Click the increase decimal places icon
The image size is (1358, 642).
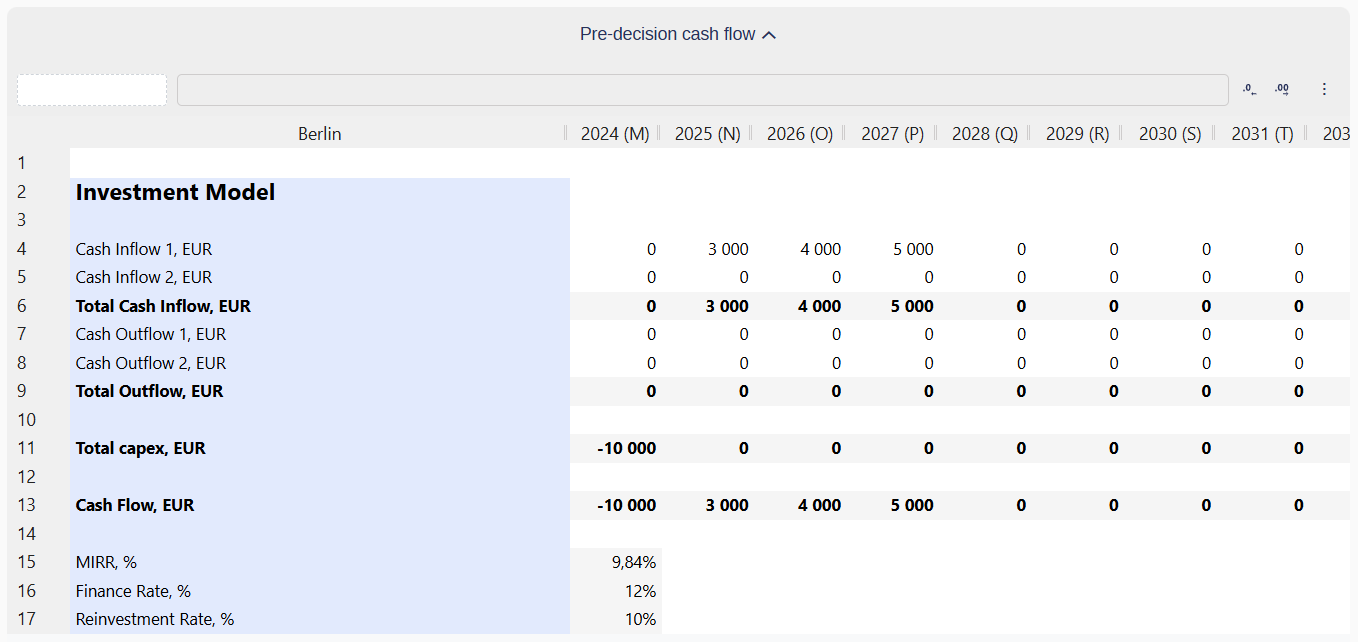1282,89
